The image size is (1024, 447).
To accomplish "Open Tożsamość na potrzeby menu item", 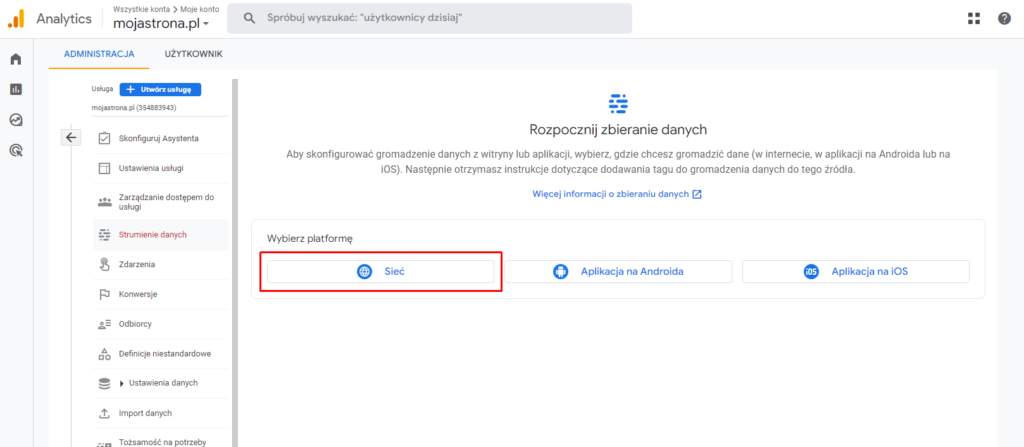I will tap(161, 440).
